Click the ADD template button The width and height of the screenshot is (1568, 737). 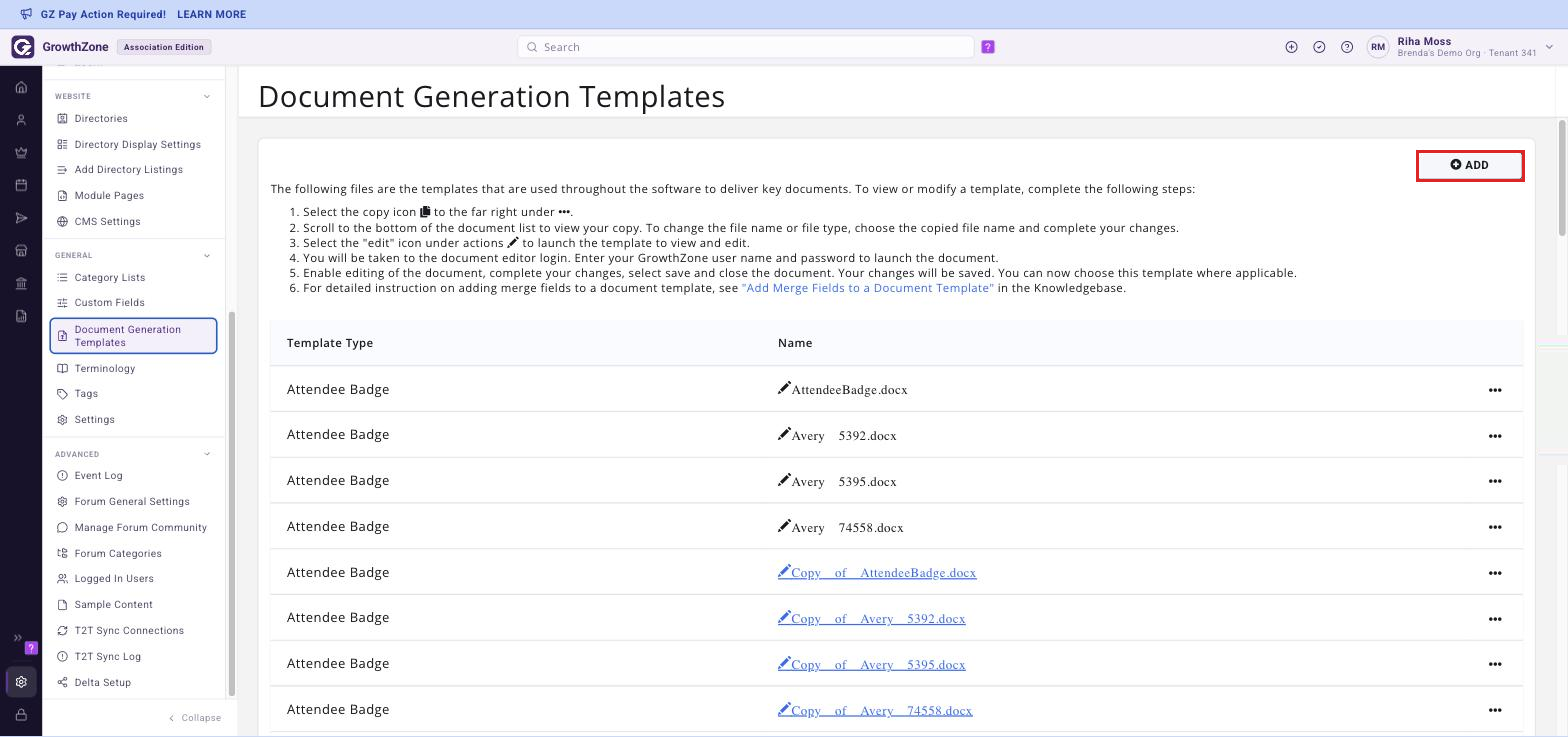point(1470,165)
